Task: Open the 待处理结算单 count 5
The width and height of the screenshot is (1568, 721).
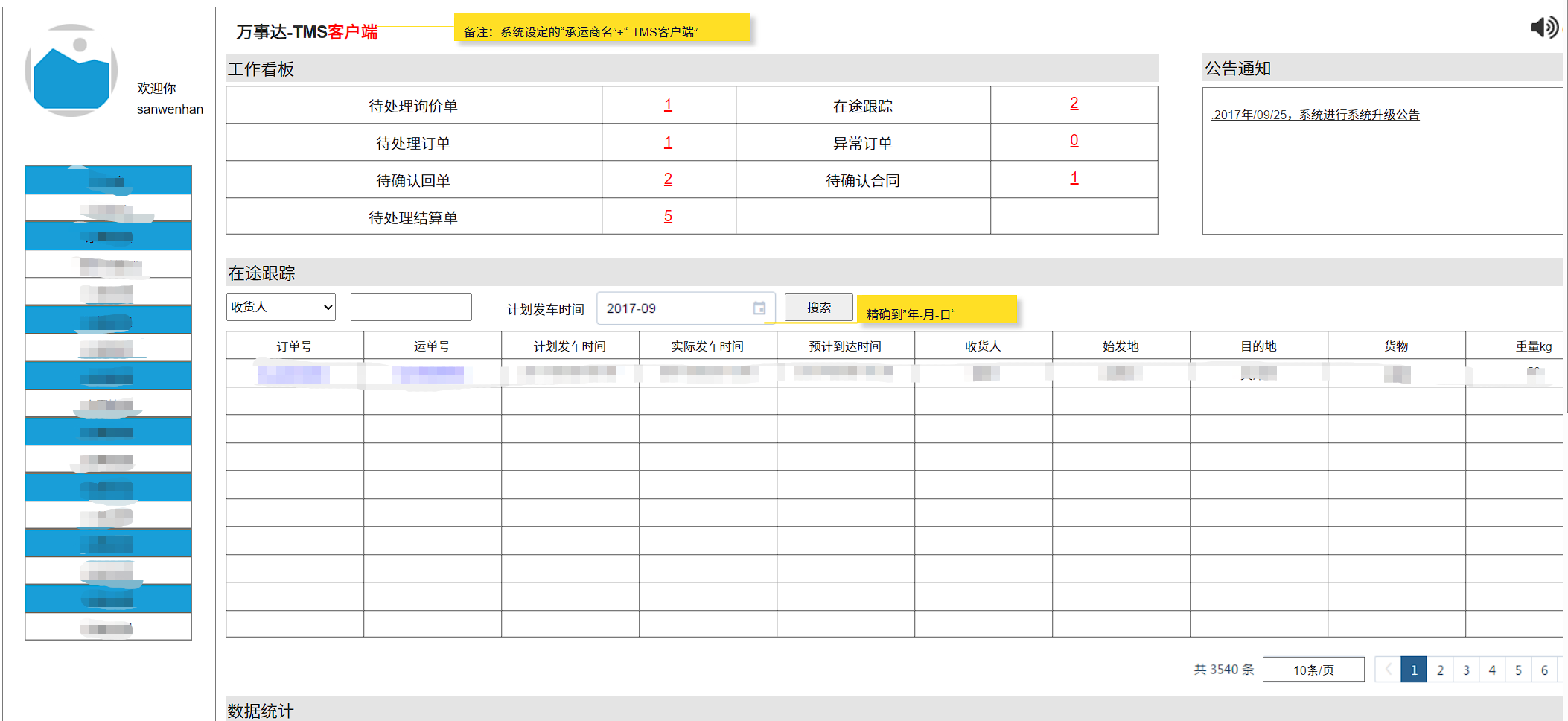Action: pos(668,216)
